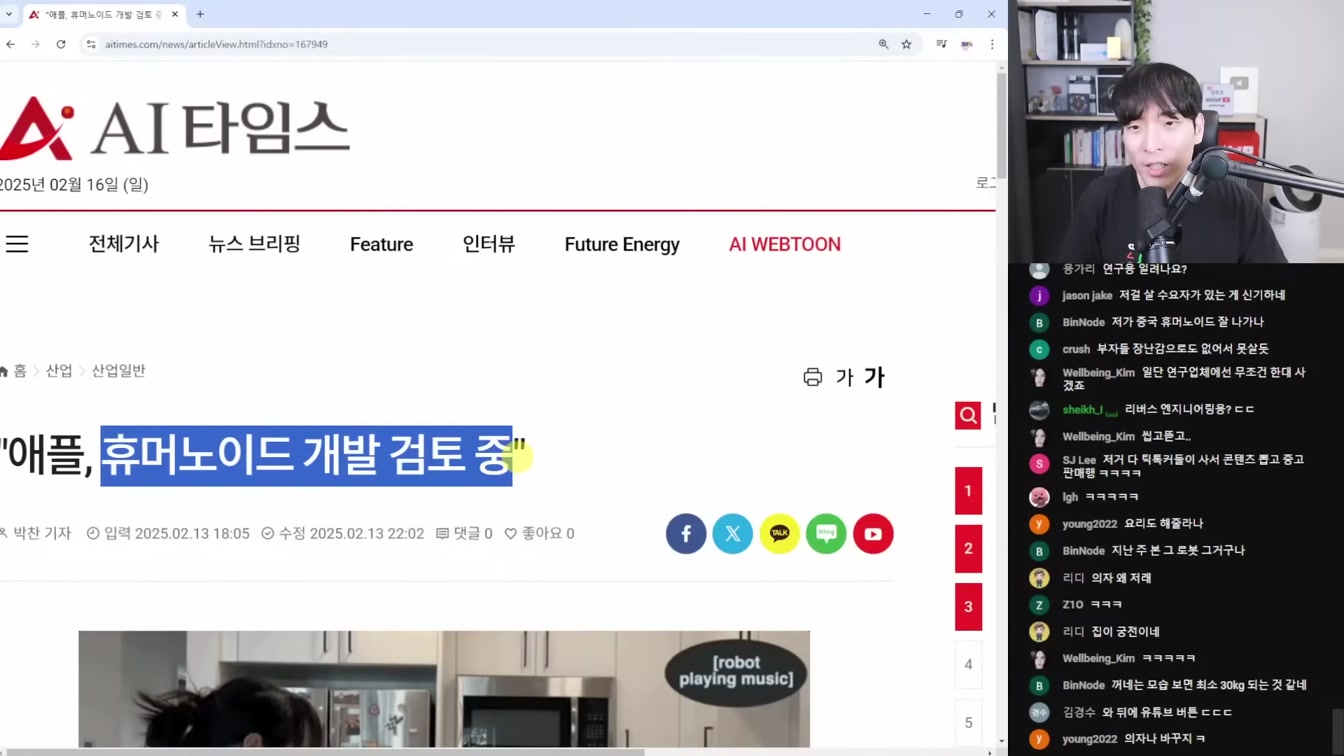
Task: Select ranking item number 1
Action: pos(968,491)
